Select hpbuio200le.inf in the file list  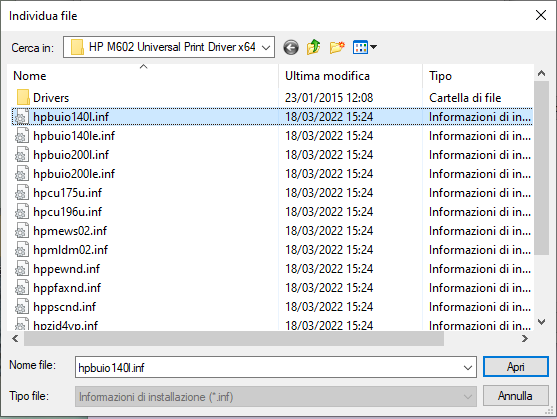[74, 174]
